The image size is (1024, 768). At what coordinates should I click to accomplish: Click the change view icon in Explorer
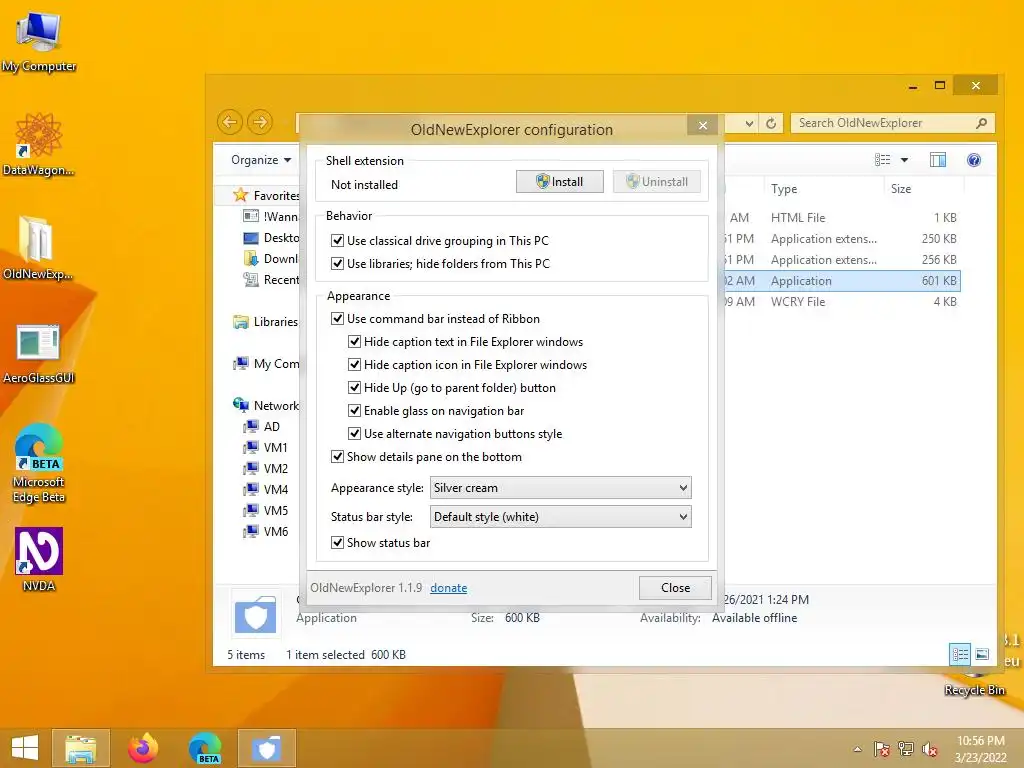882,160
